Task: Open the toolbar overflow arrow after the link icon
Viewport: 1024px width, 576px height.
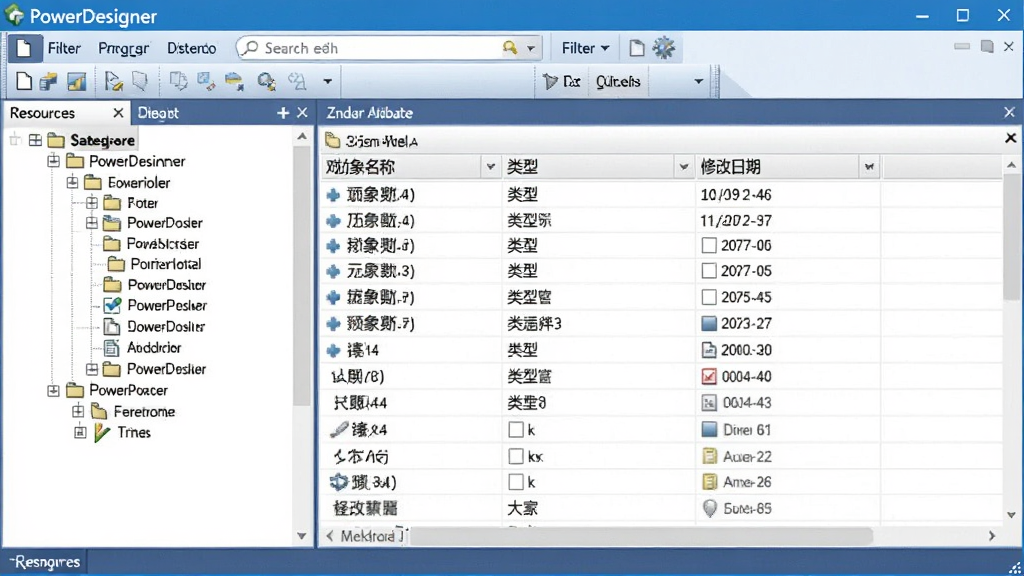Action: coord(327,82)
